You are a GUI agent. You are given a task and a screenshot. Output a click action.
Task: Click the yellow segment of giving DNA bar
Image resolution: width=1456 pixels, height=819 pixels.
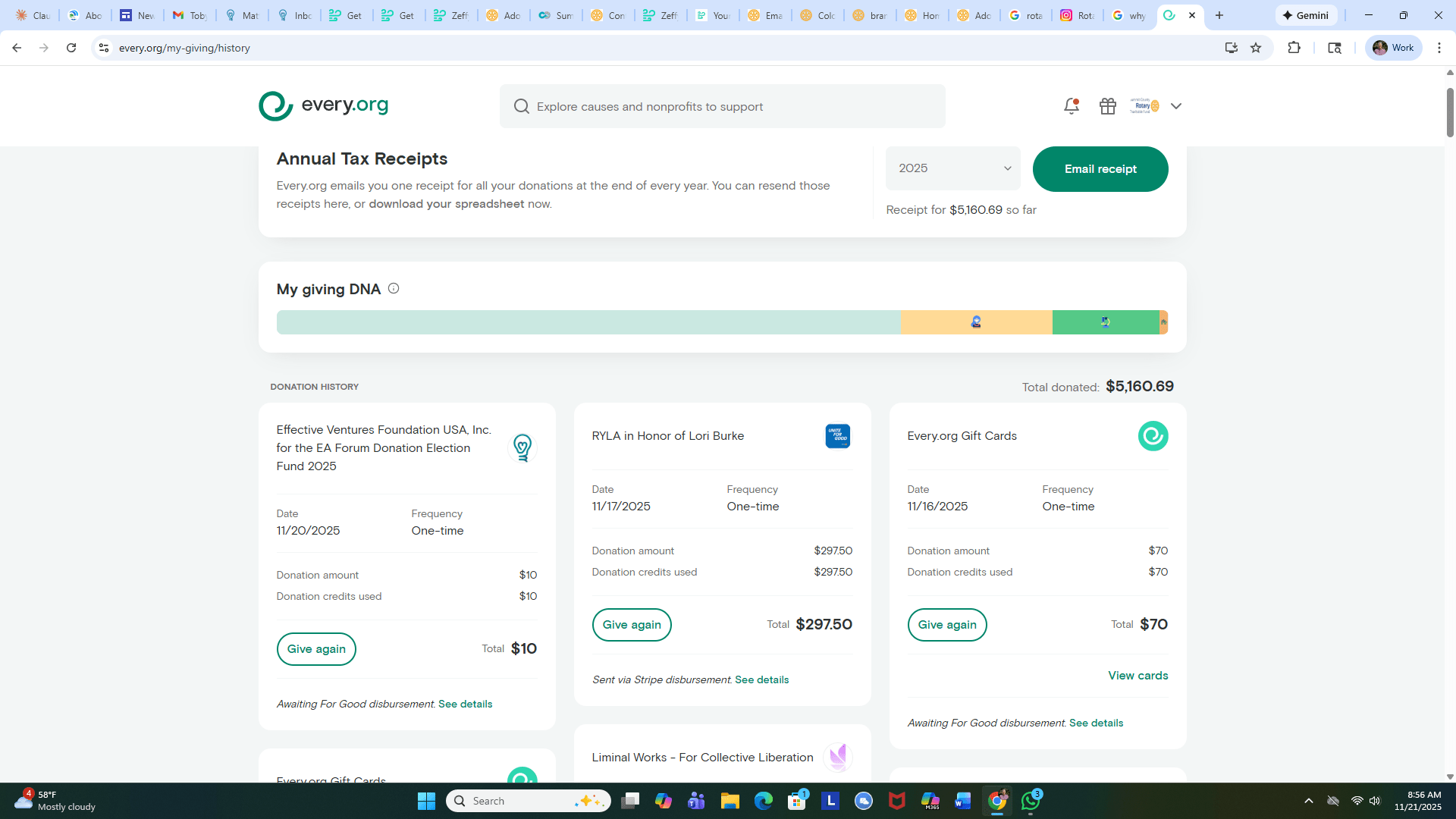pyautogui.click(x=975, y=322)
